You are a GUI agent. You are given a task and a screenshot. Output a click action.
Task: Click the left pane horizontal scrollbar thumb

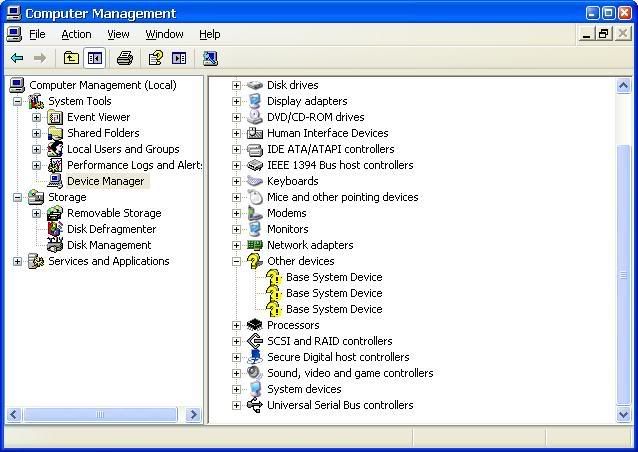click(x=99, y=415)
